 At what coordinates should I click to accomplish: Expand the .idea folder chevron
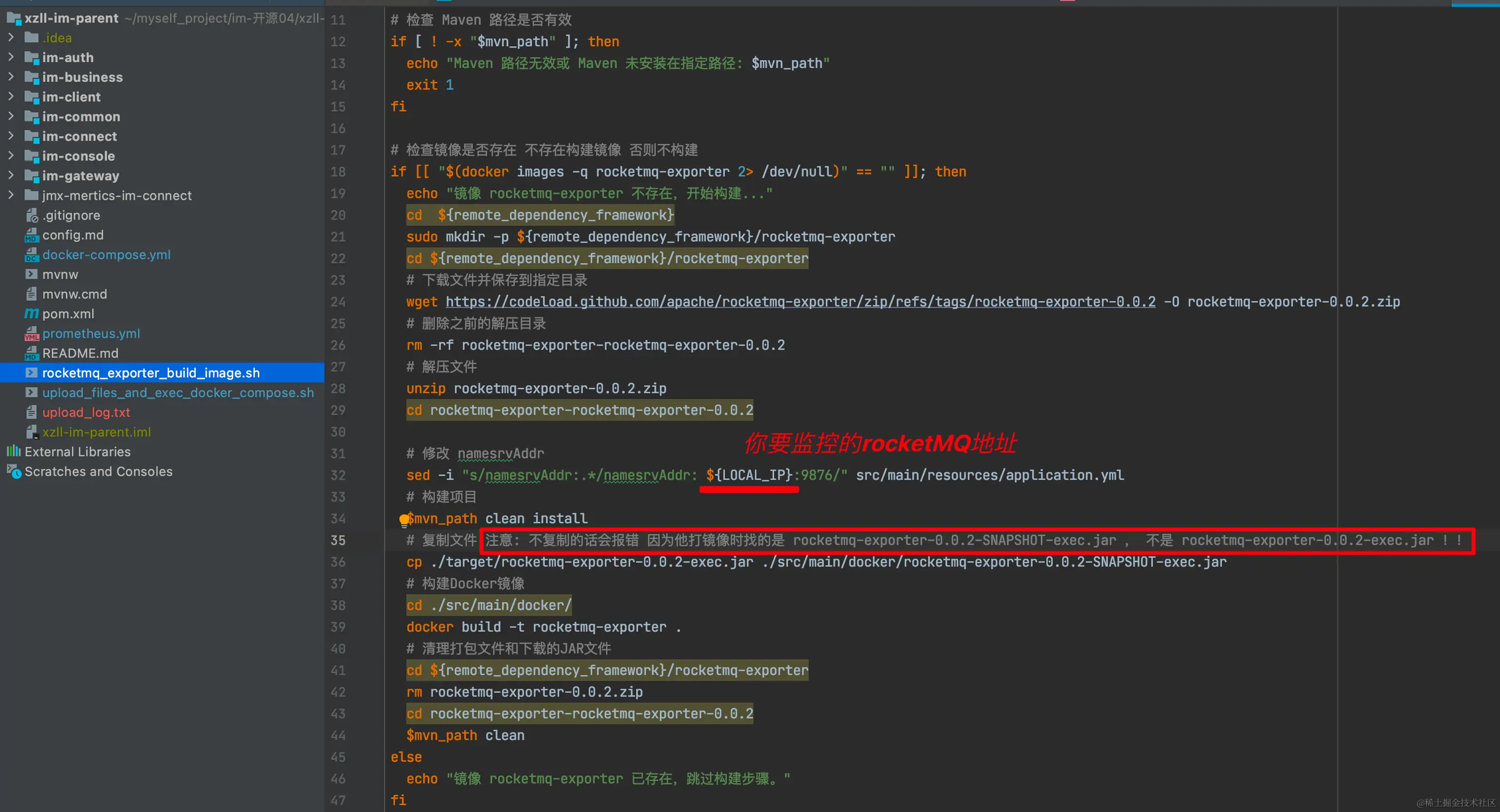11,37
